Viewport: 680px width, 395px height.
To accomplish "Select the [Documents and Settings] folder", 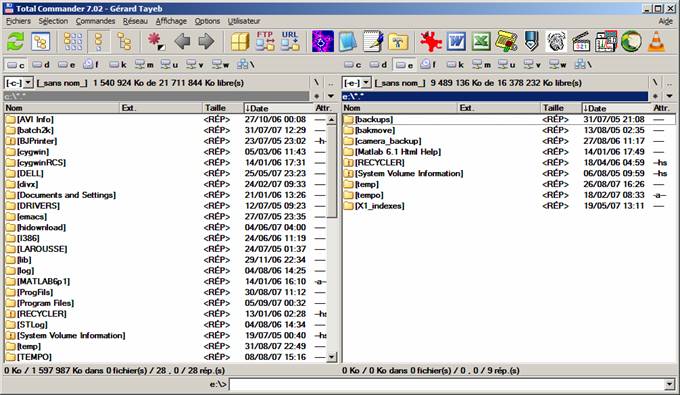I will point(66,195).
